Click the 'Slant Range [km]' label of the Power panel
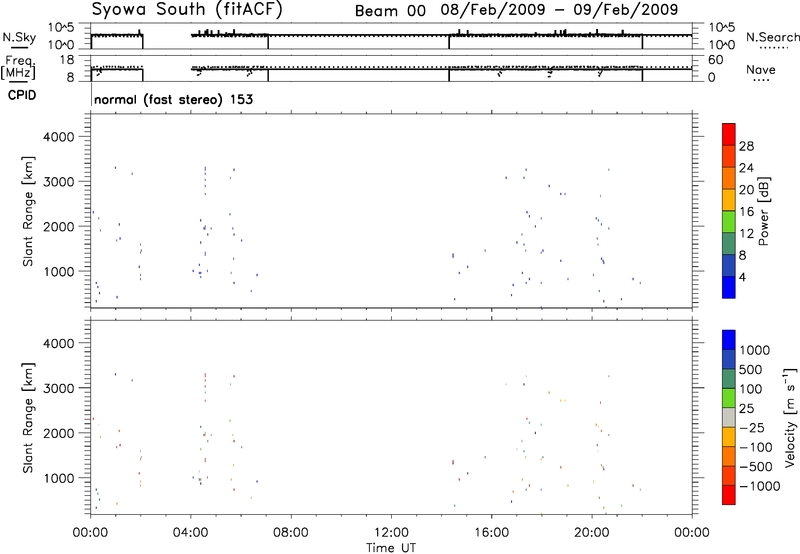 point(28,211)
